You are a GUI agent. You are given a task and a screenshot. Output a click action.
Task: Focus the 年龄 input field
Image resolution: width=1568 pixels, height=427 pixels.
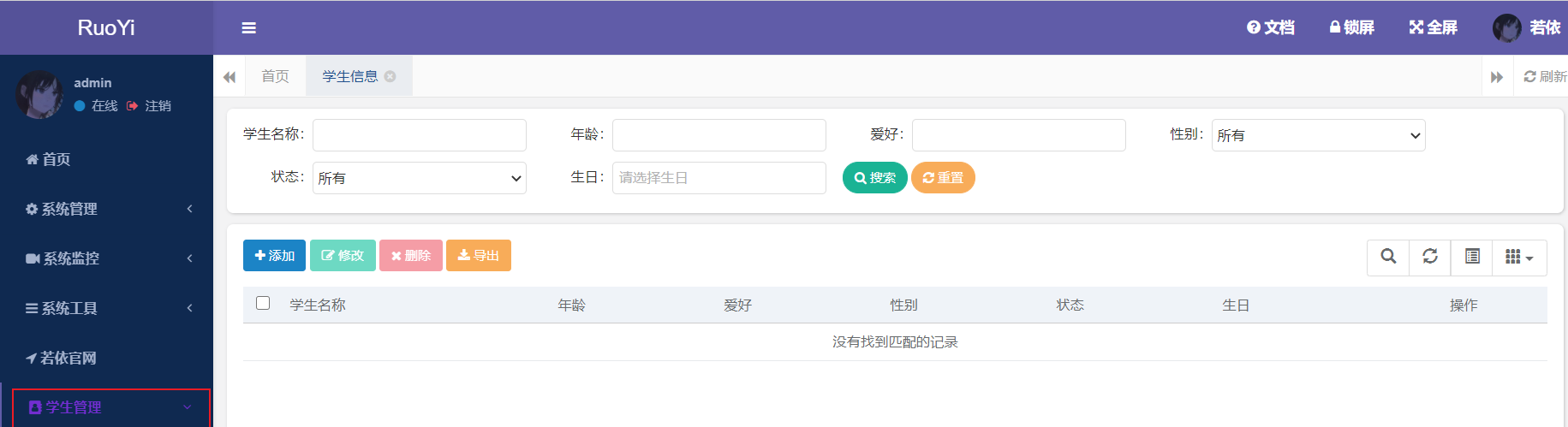[x=719, y=135]
